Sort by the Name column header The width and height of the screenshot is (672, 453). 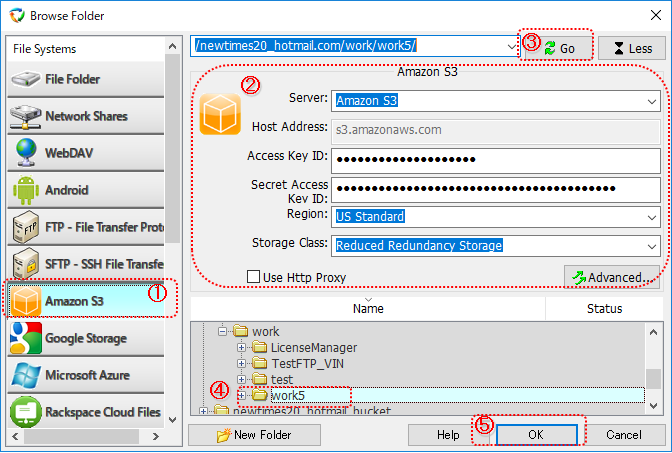[368, 309]
